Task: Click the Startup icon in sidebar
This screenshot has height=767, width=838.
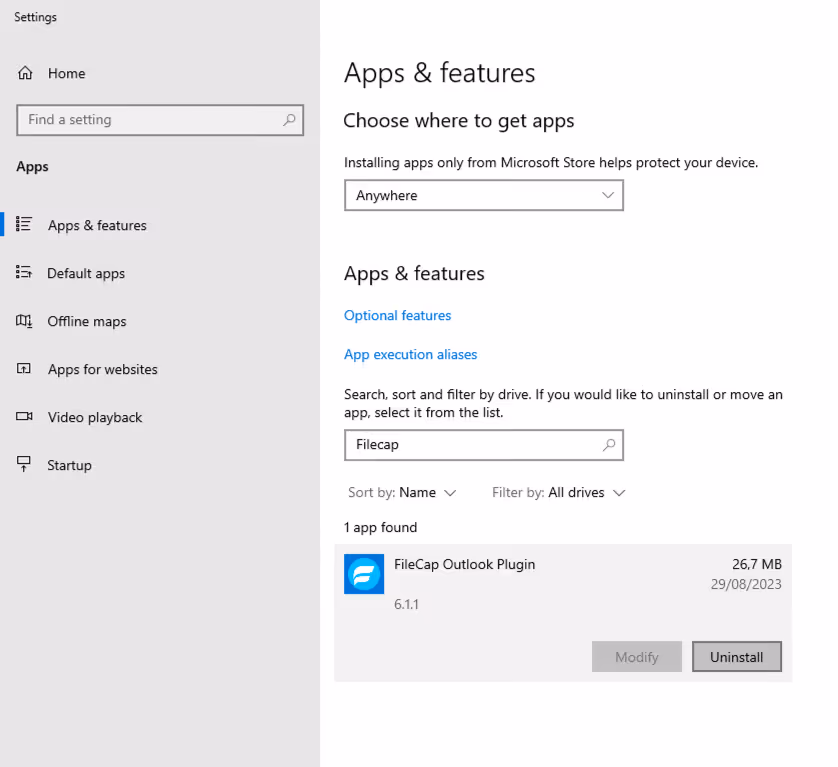Action: pos(24,464)
